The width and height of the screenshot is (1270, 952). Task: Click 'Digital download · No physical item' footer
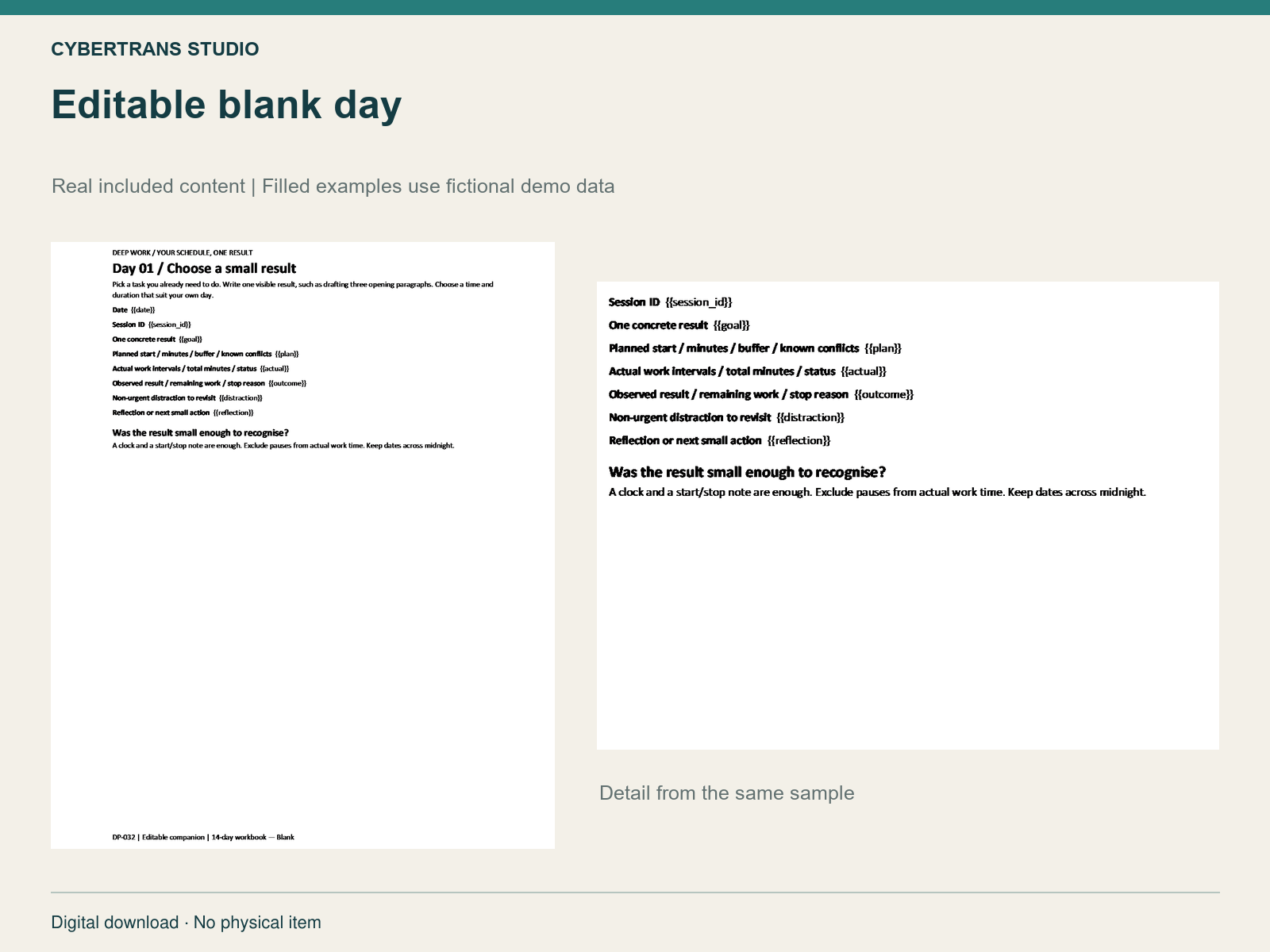[186, 923]
